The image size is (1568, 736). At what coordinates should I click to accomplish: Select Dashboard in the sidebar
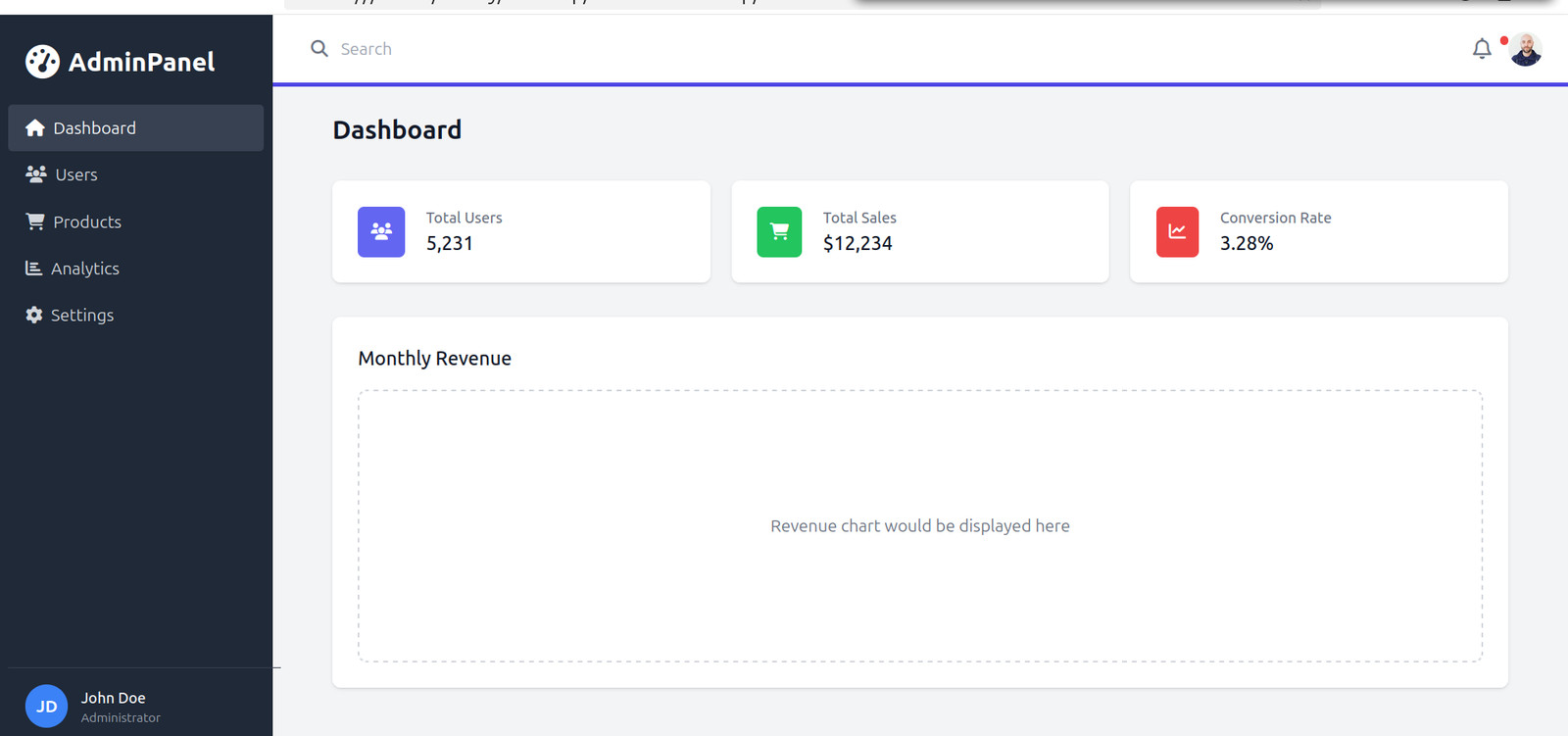pos(95,128)
